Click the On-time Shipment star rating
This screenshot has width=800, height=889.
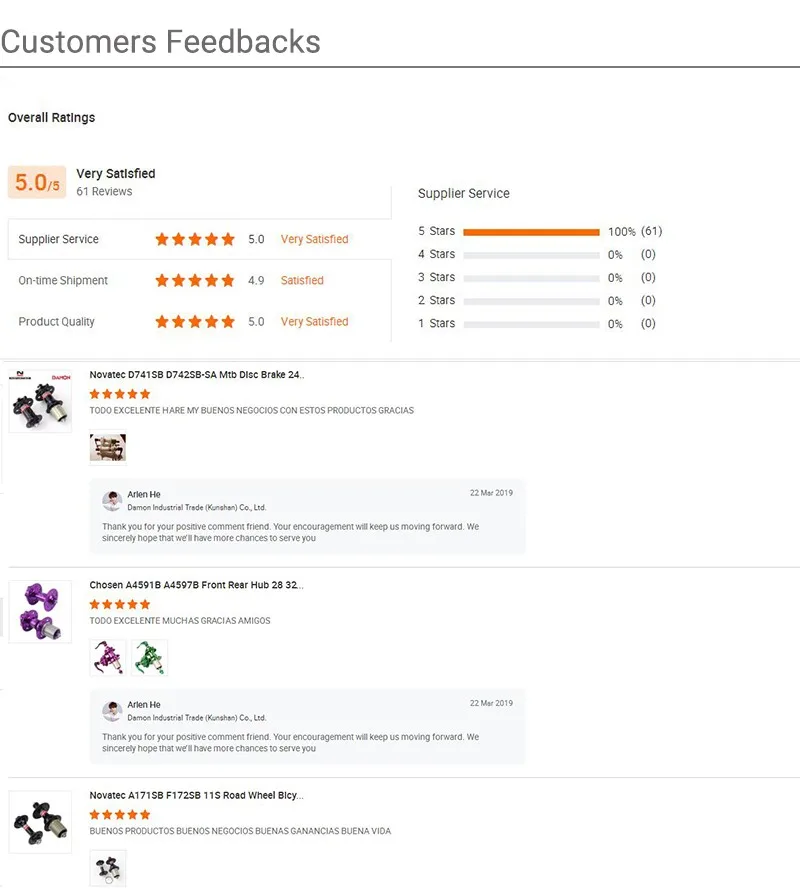click(x=195, y=281)
